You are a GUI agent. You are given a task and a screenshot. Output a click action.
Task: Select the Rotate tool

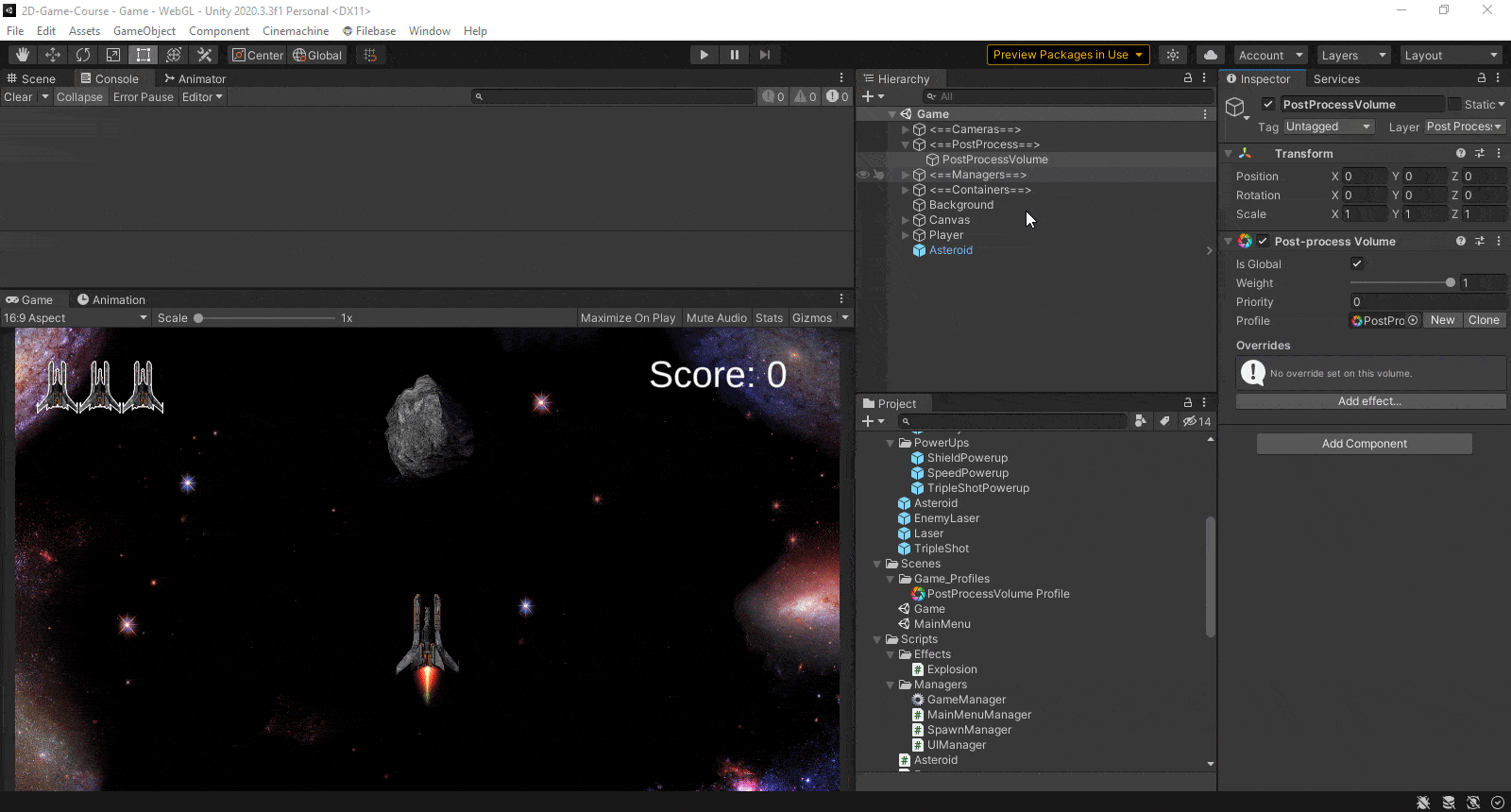click(x=83, y=55)
